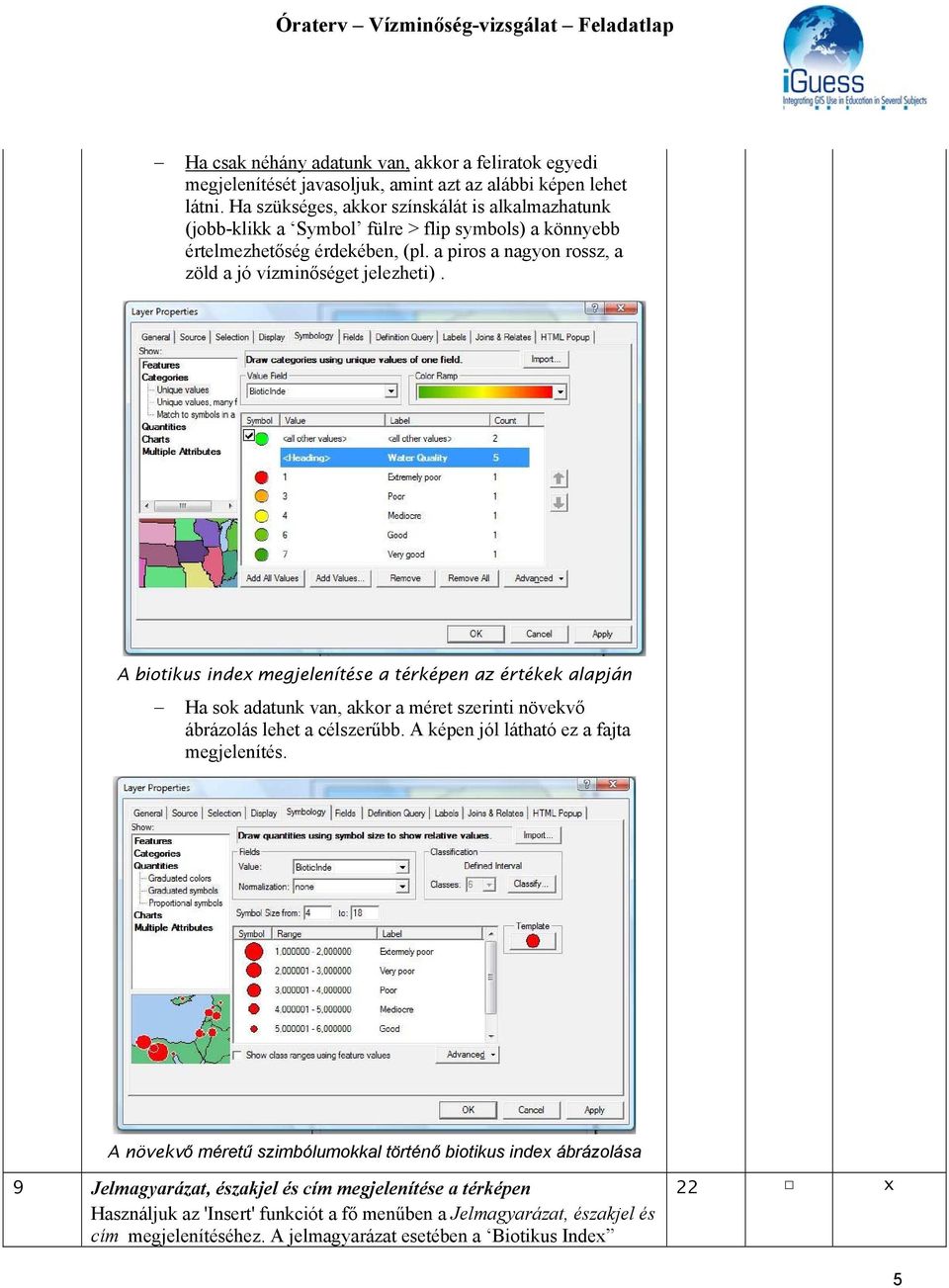Select Unique values under Categories
This screenshot has height=1288, width=949.
(x=183, y=389)
